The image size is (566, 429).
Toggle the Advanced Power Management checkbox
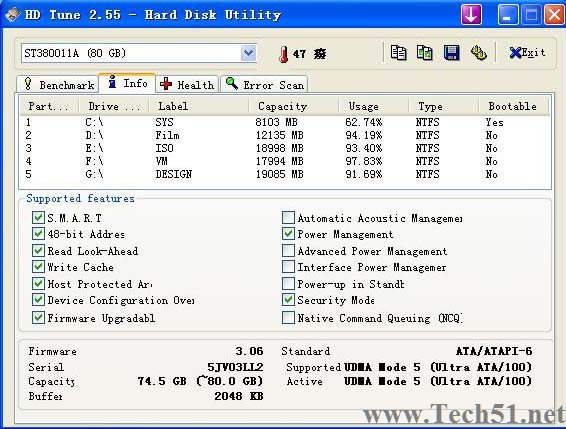pos(288,251)
